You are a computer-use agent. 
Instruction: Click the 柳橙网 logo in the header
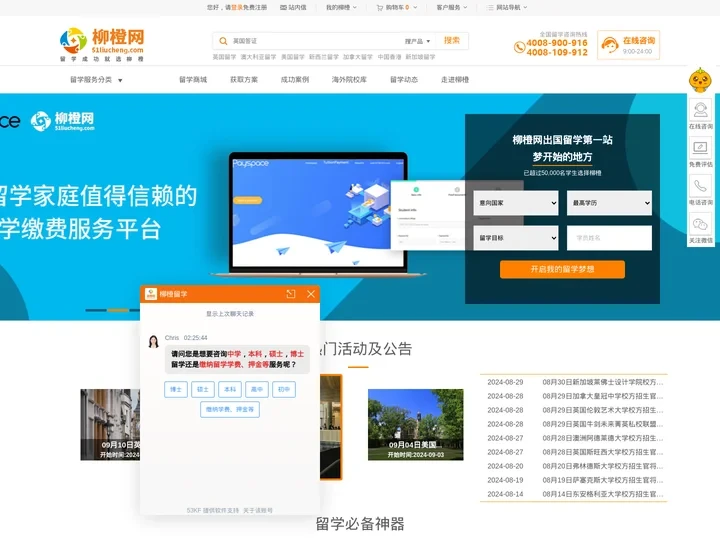(102, 45)
